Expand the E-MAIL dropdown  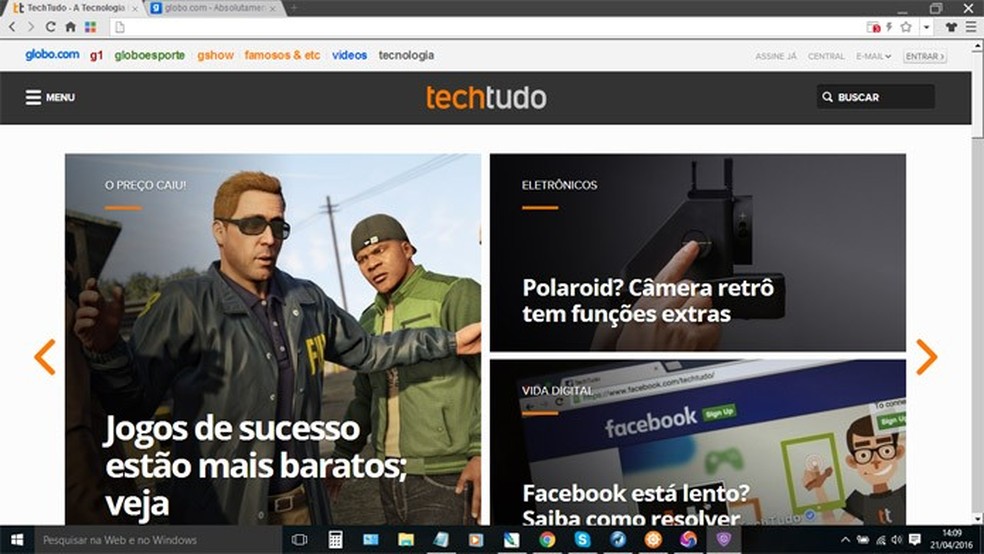pyautogui.click(x=874, y=56)
